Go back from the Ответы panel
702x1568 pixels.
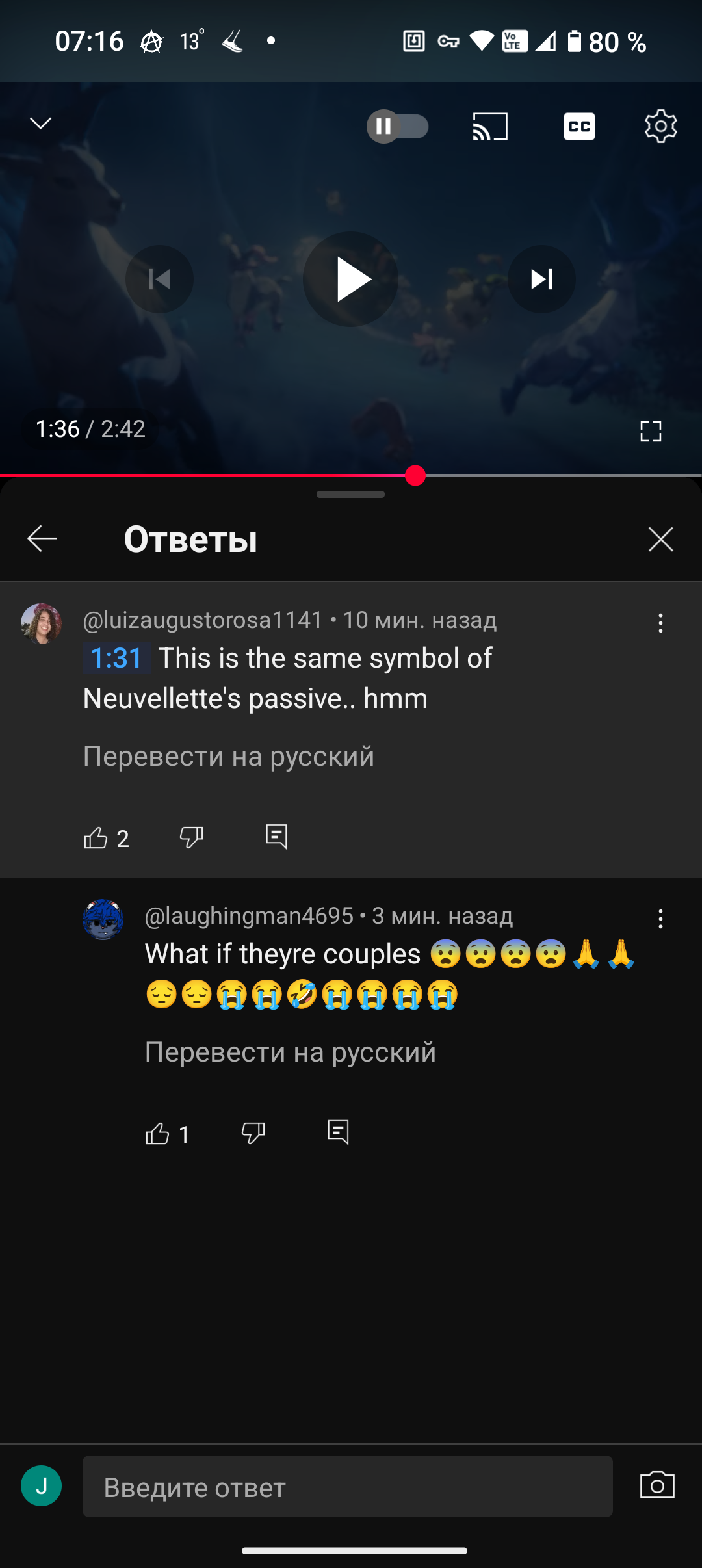(x=42, y=539)
